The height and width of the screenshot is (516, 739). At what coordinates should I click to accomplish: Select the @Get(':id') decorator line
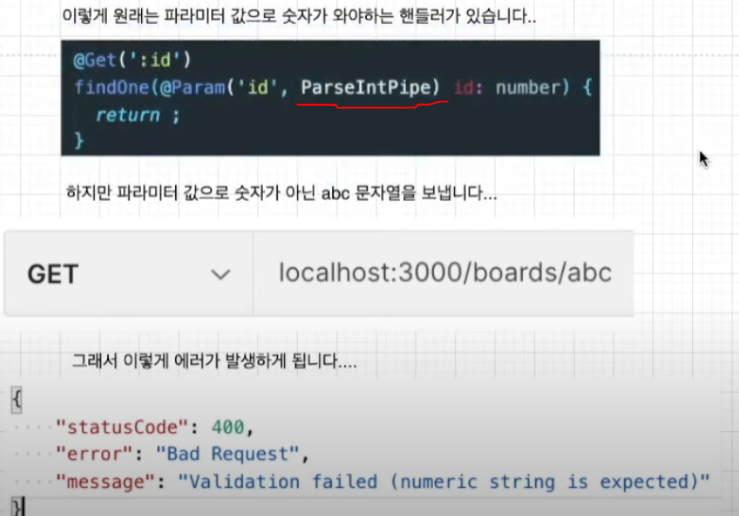132,60
